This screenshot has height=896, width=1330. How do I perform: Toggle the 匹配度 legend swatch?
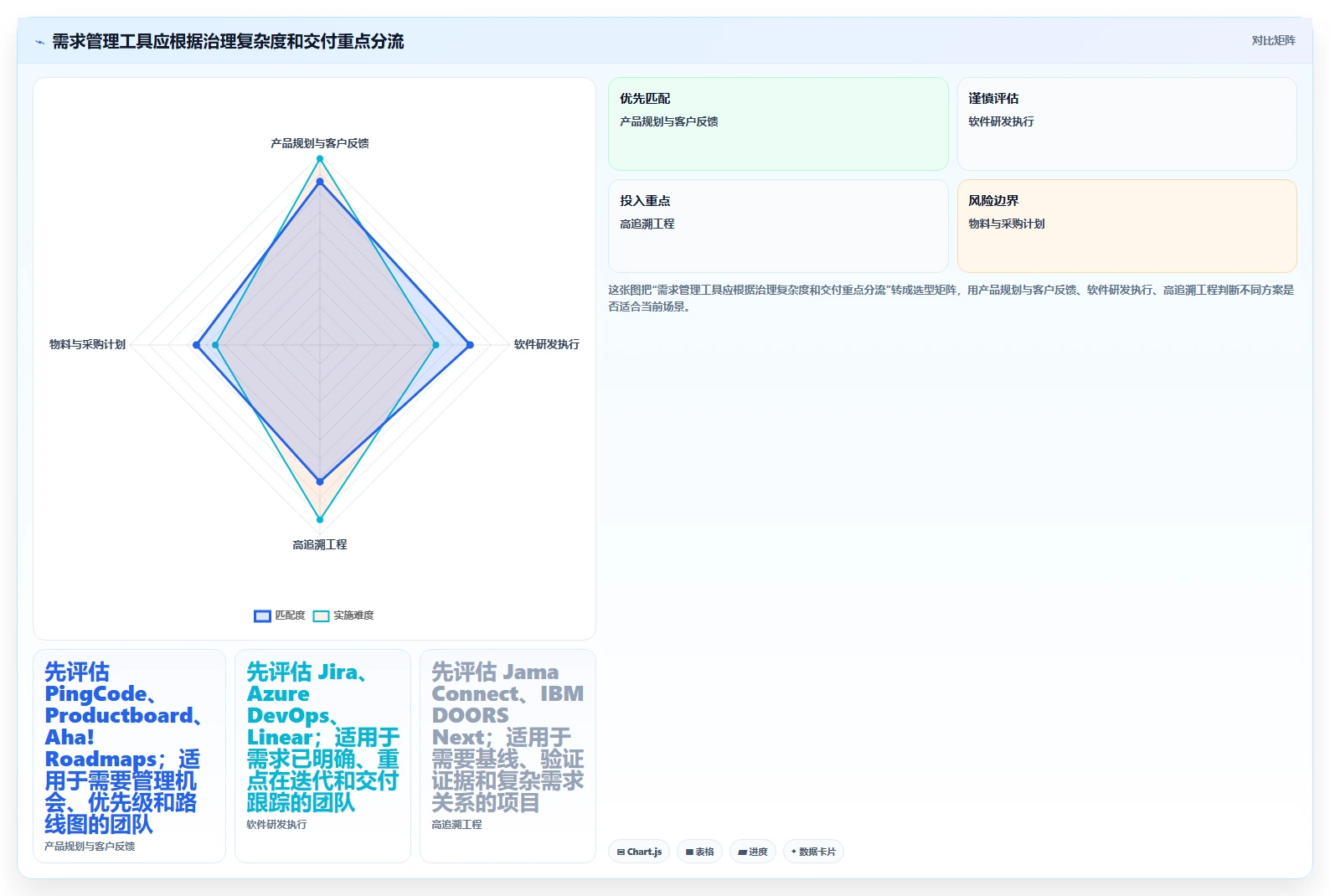(262, 616)
